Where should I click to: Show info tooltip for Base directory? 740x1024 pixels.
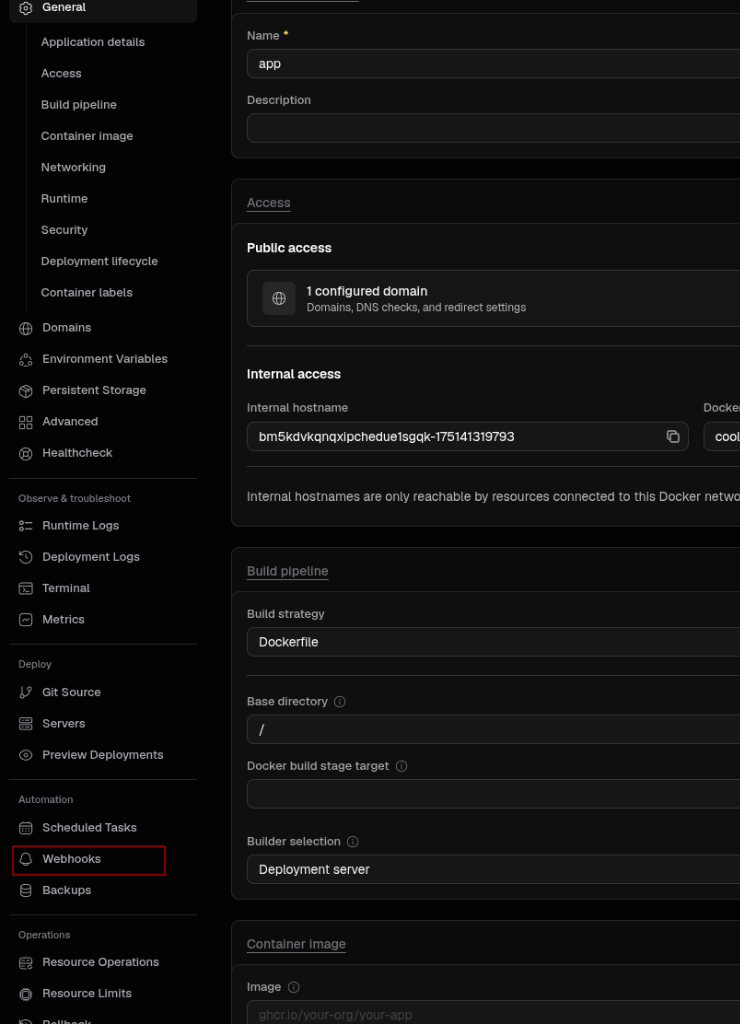(x=340, y=701)
